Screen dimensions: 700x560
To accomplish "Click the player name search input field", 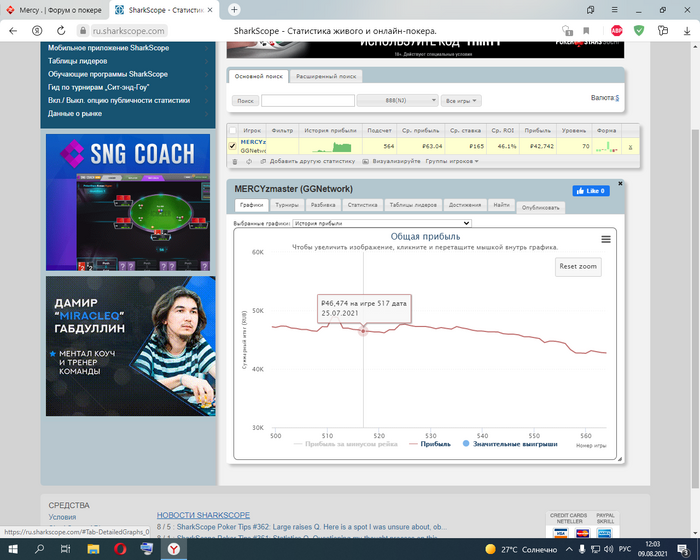I will [x=308, y=100].
